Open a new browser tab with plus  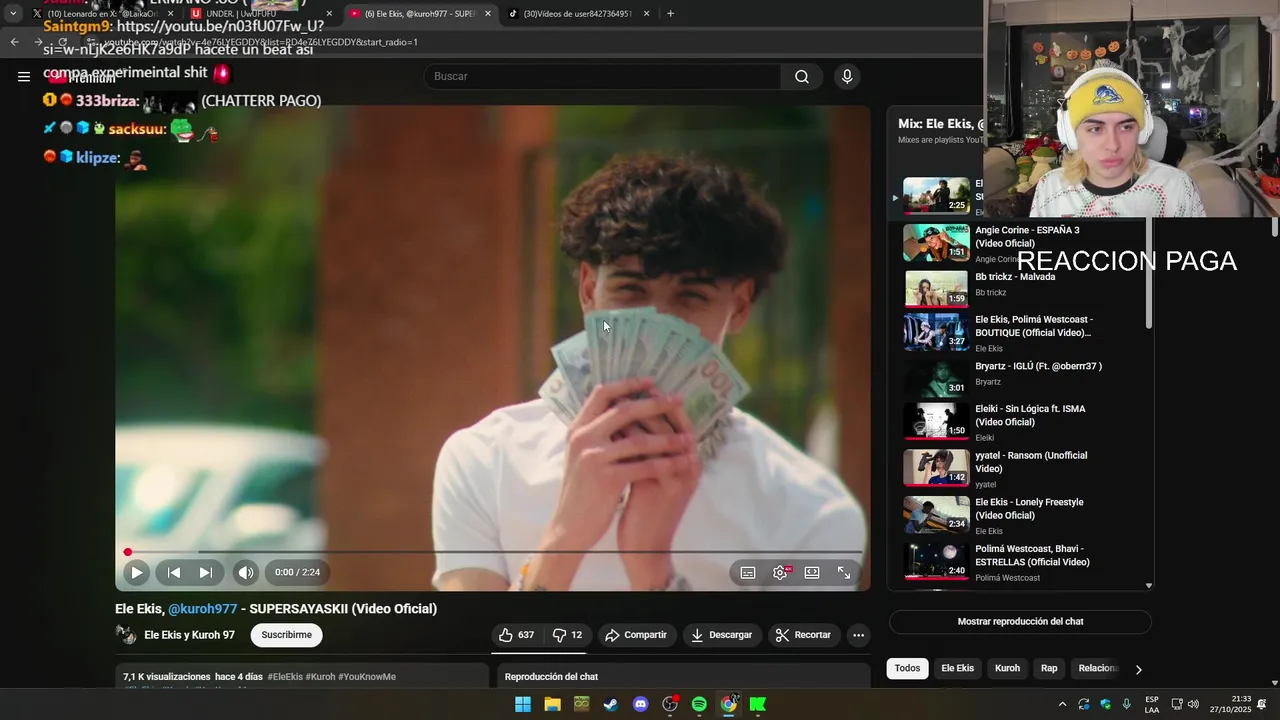click(670, 14)
